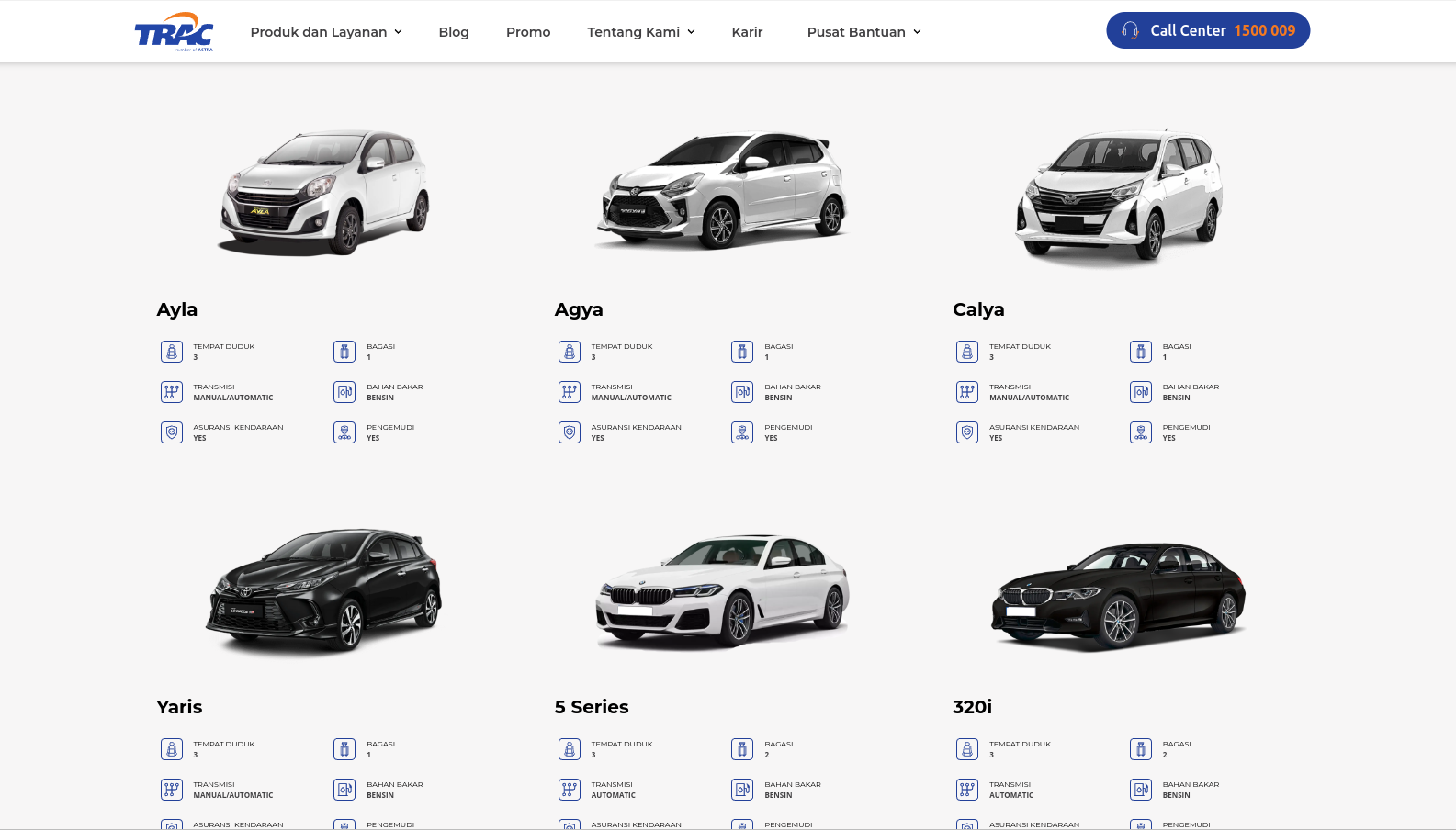The width and height of the screenshot is (1456, 830).
Task: Click Calya's Bagasi luggage icon
Action: (1141, 352)
